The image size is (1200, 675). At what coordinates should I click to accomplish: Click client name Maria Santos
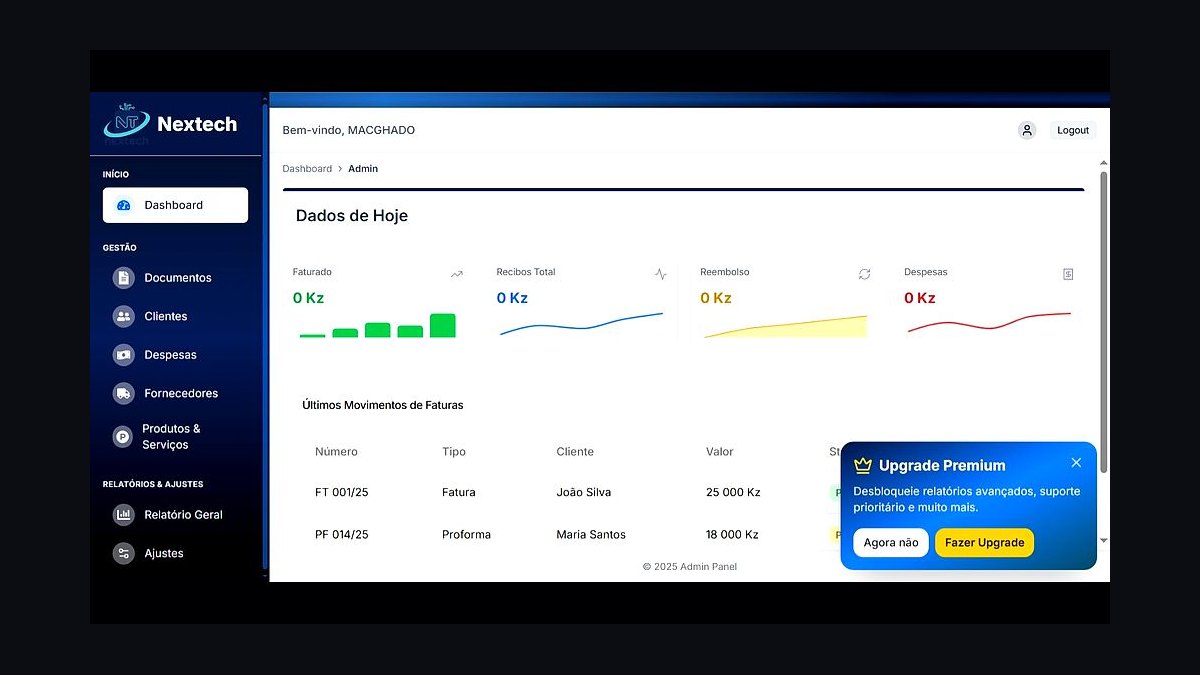click(591, 535)
